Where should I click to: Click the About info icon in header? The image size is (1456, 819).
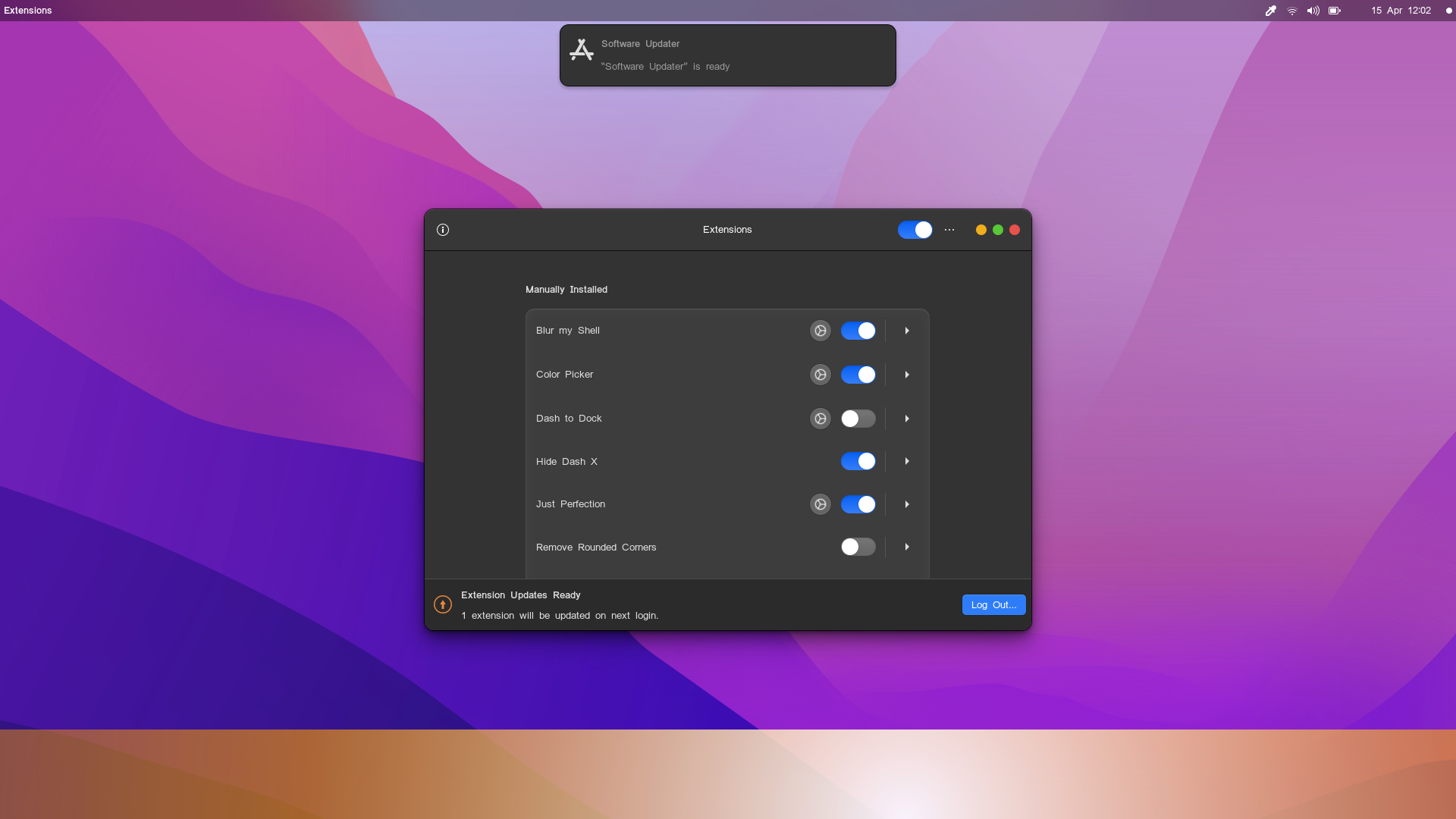443,230
